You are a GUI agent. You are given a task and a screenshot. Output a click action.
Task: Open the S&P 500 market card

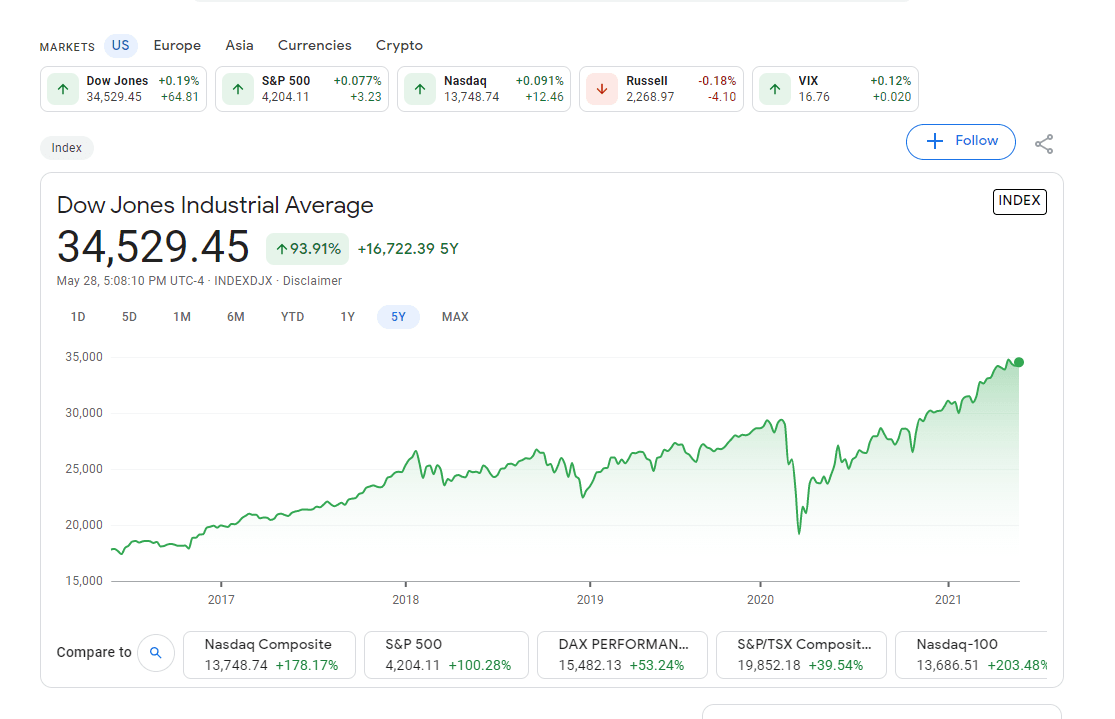point(302,89)
